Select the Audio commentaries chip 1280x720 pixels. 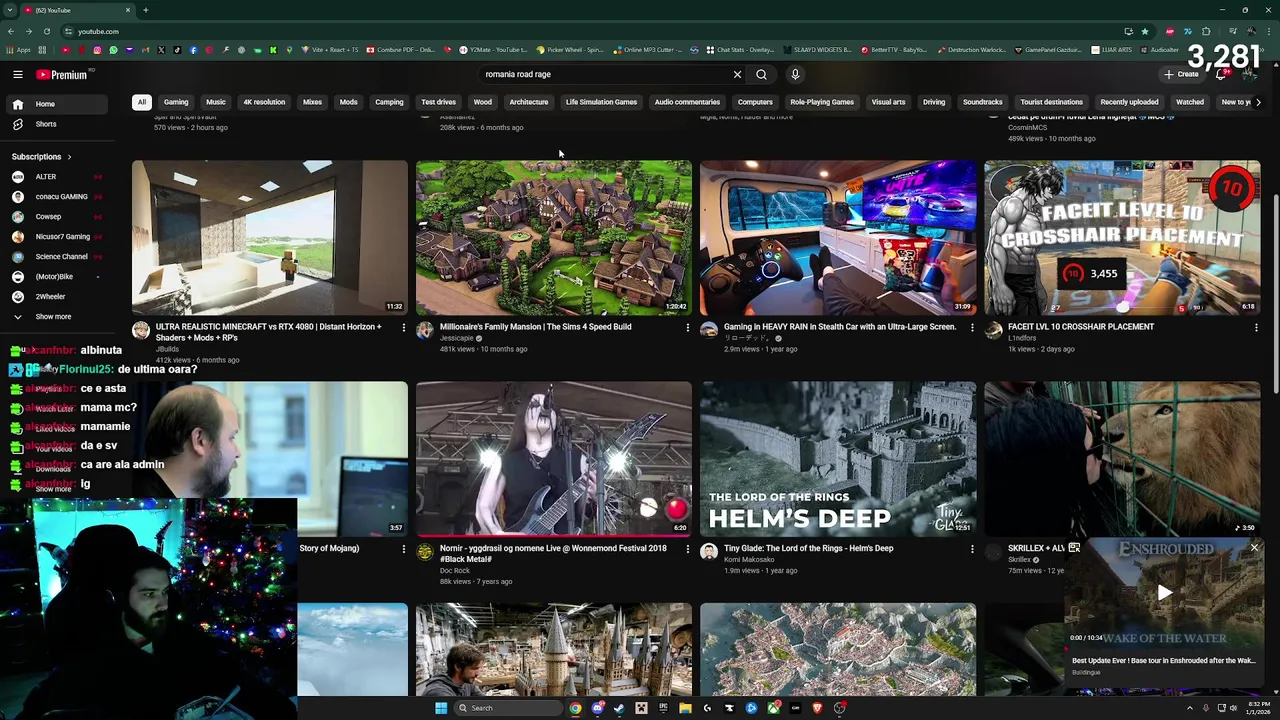tap(687, 102)
